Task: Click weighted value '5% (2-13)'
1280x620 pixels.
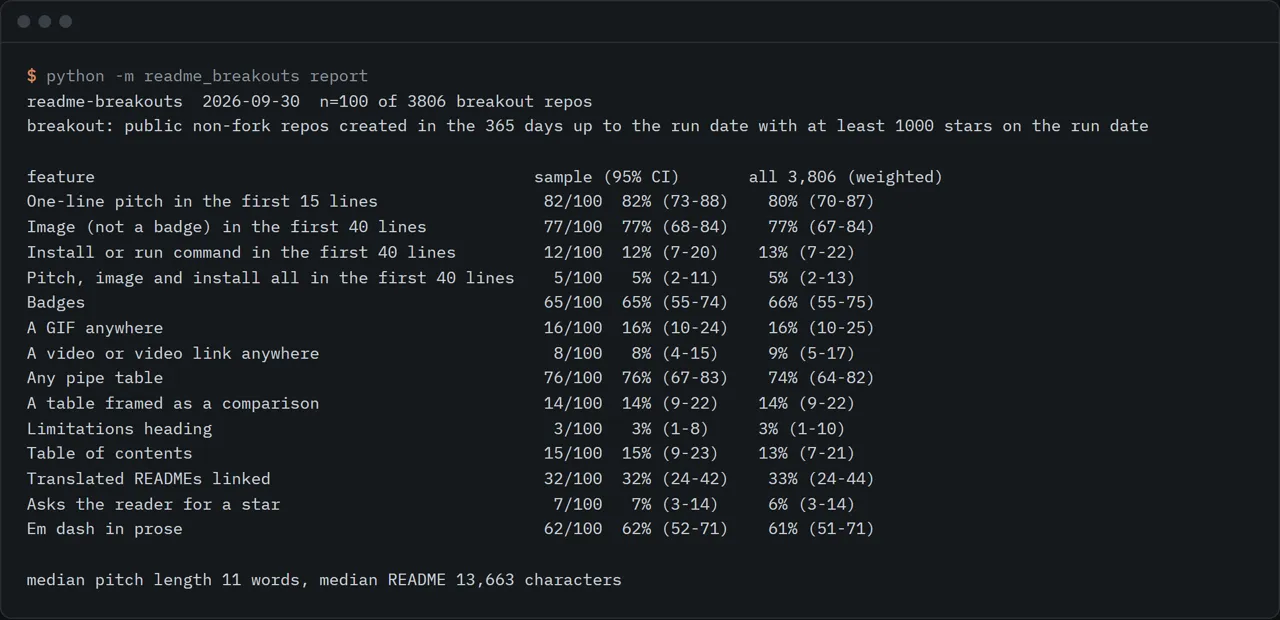Action: pyautogui.click(x=812, y=278)
